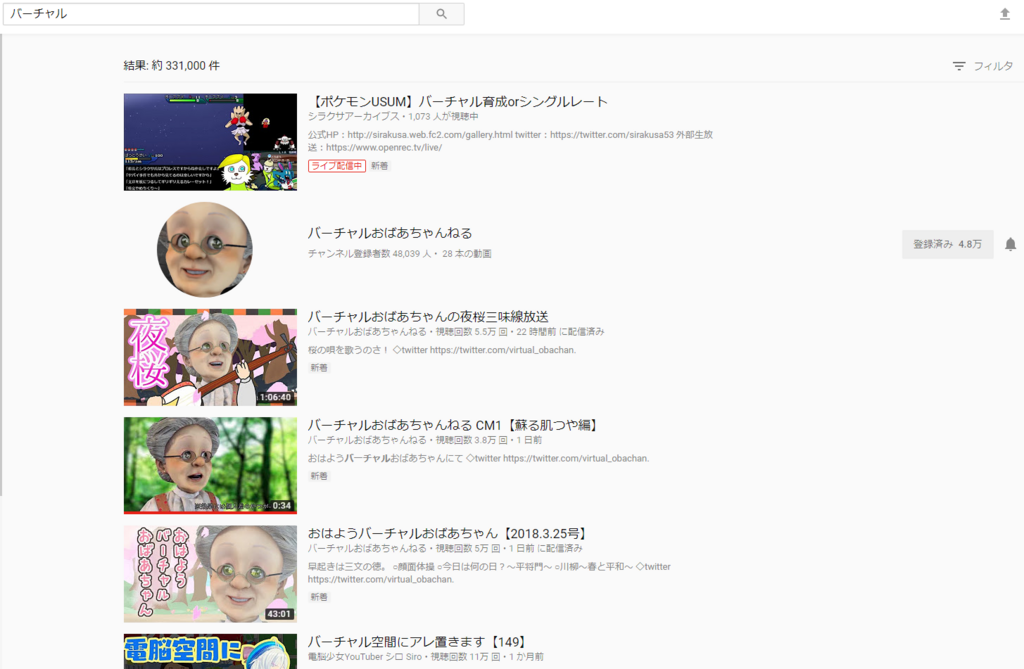The width and height of the screenshot is (1024, 669).
Task: Open title バーチャル空間にアレ置きます【149】
Action: pyautogui.click(x=417, y=642)
